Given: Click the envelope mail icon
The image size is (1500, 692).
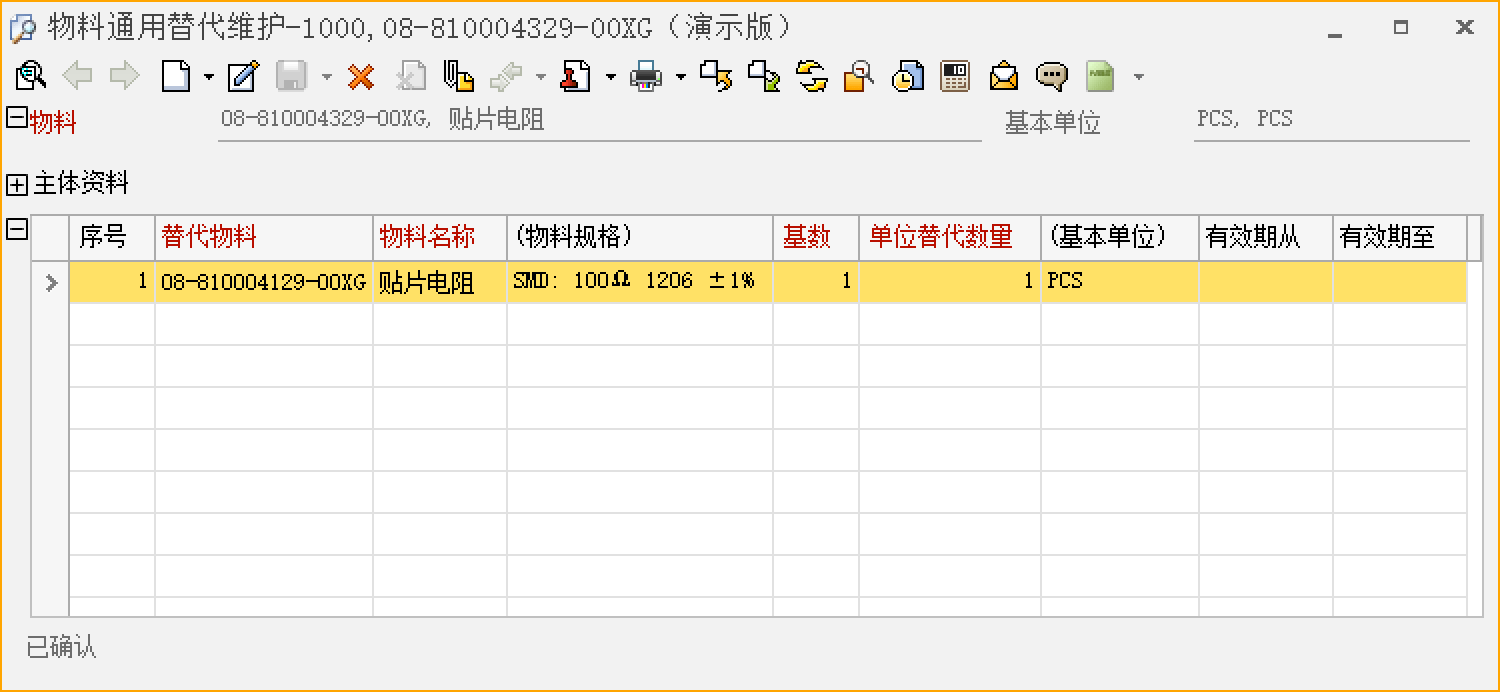Looking at the screenshot, I should (x=1003, y=76).
